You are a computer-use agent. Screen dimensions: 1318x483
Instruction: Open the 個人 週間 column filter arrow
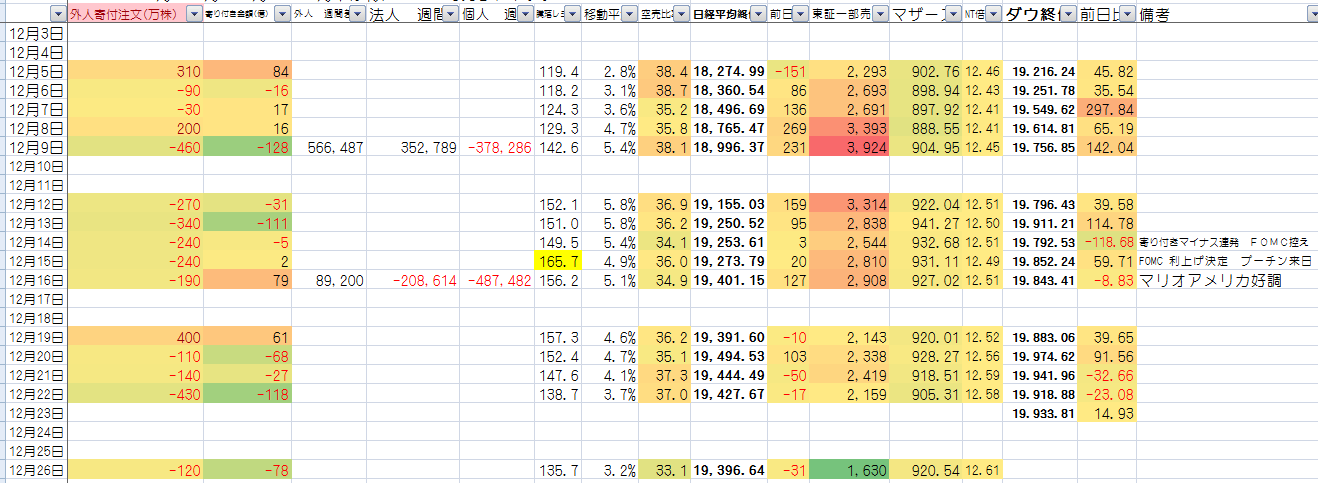(x=523, y=15)
